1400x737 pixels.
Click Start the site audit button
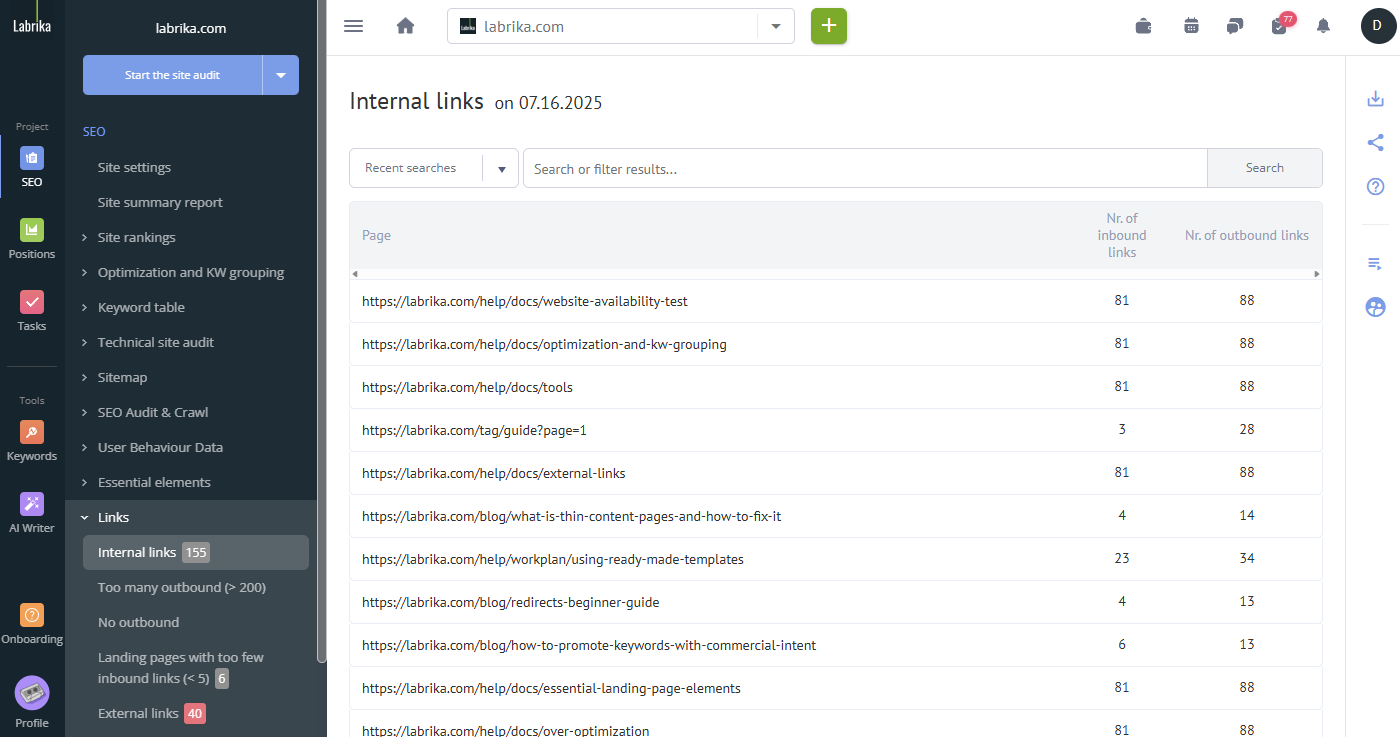172,75
